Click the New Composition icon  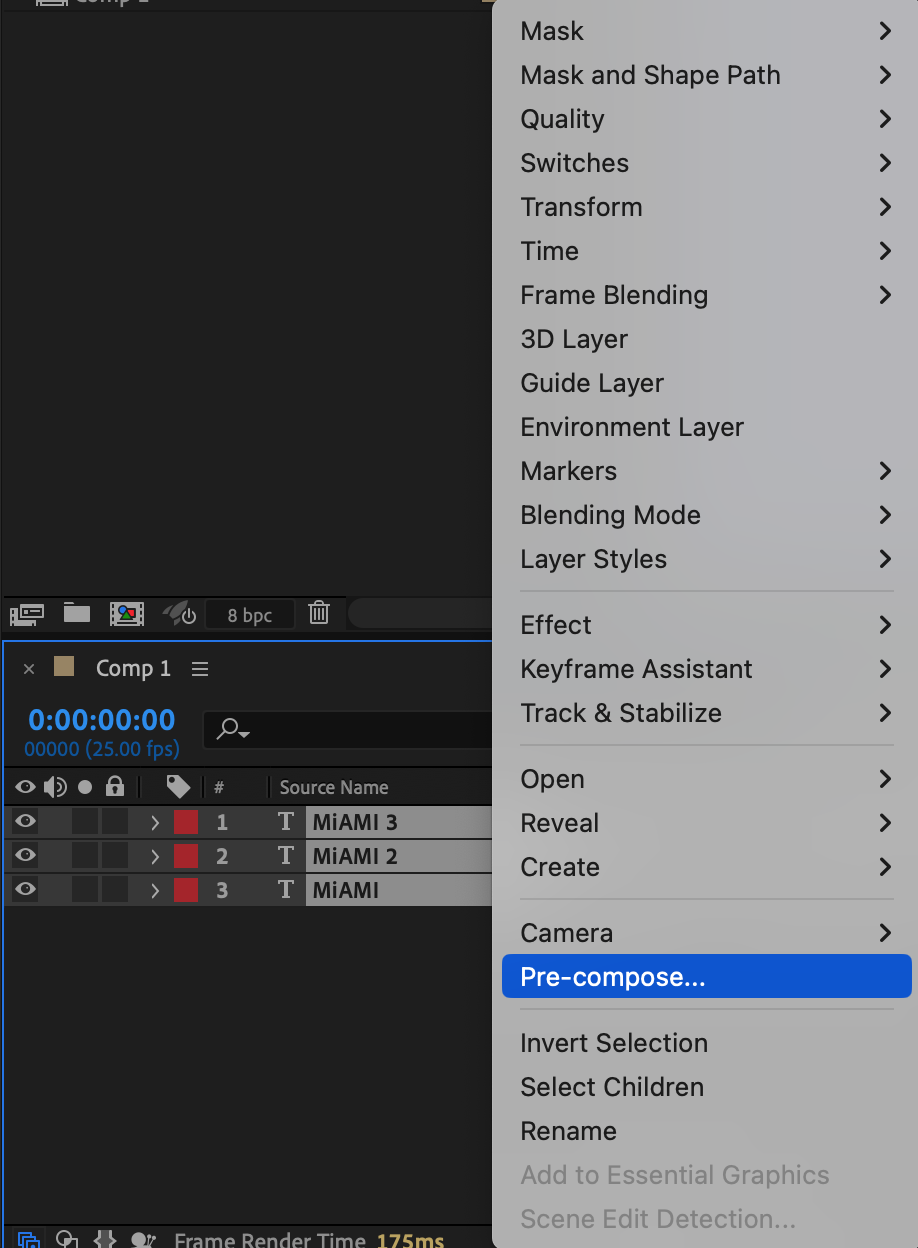[x=127, y=613]
